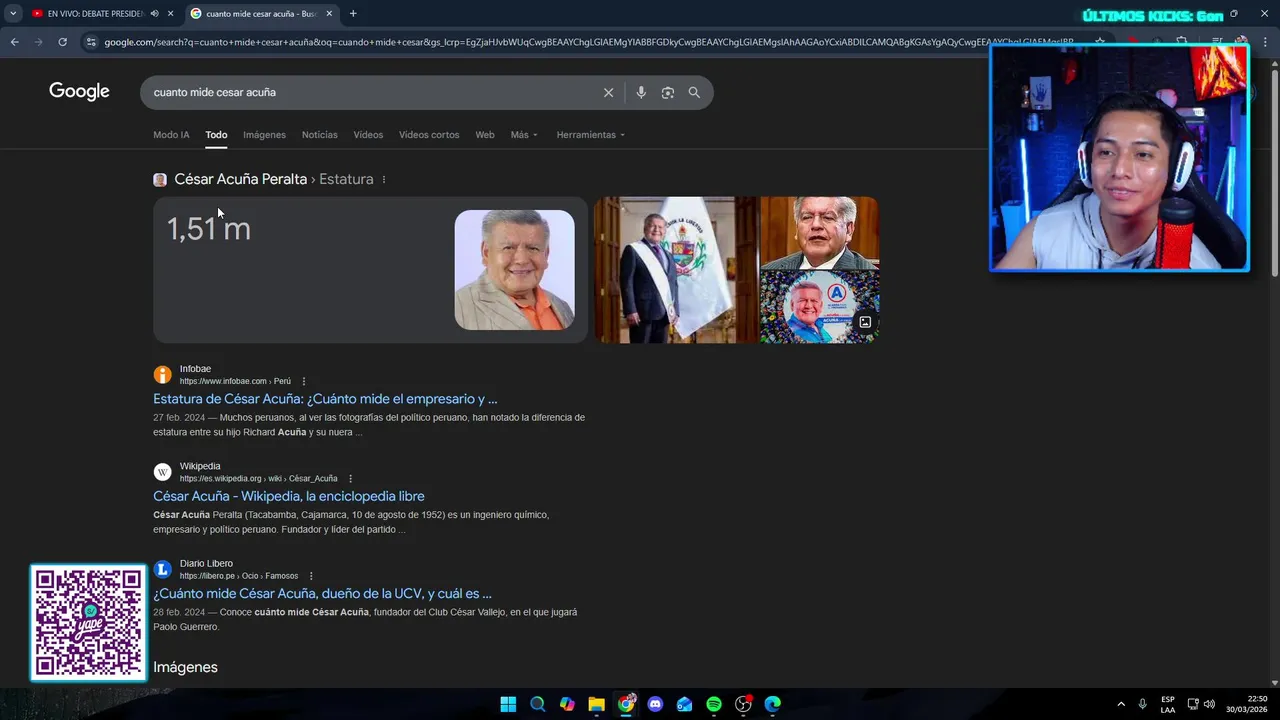Close the cuanto mide cesar acuña tab
The image size is (1280, 720).
(329, 14)
